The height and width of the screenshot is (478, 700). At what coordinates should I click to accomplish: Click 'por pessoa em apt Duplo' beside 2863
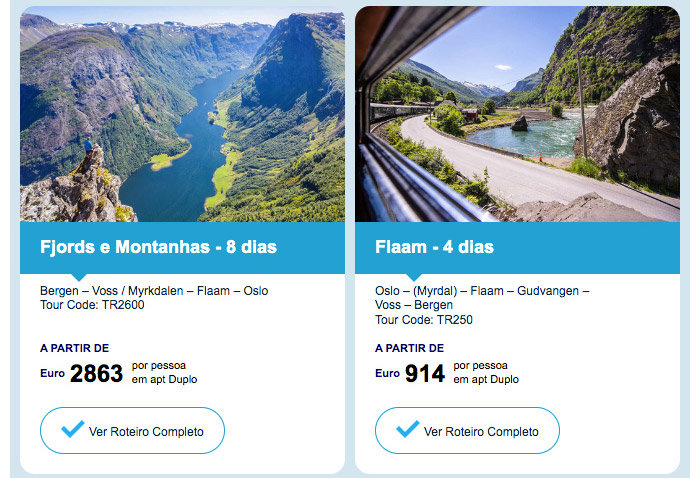[x=164, y=372]
